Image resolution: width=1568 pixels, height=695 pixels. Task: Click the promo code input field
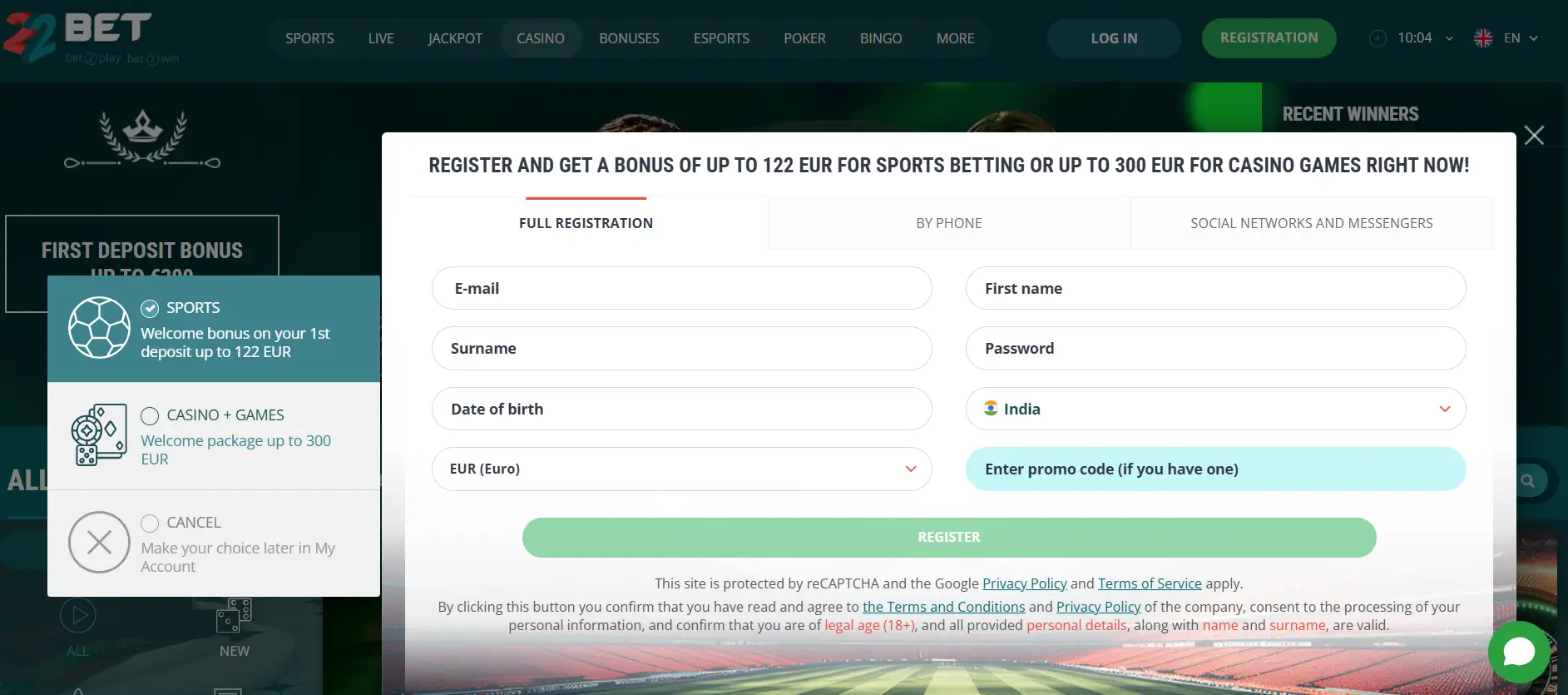pos(1215,469)
